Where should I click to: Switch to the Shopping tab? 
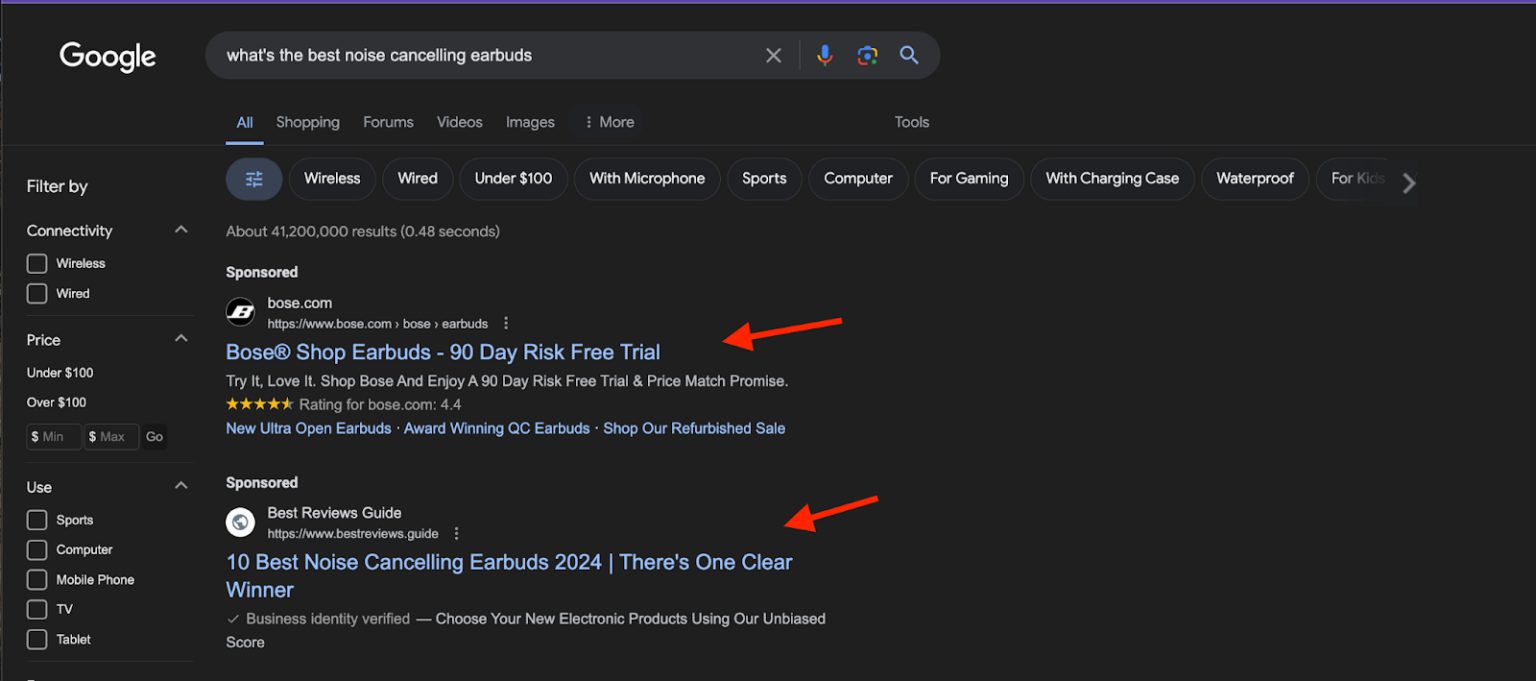click(307, 122)
